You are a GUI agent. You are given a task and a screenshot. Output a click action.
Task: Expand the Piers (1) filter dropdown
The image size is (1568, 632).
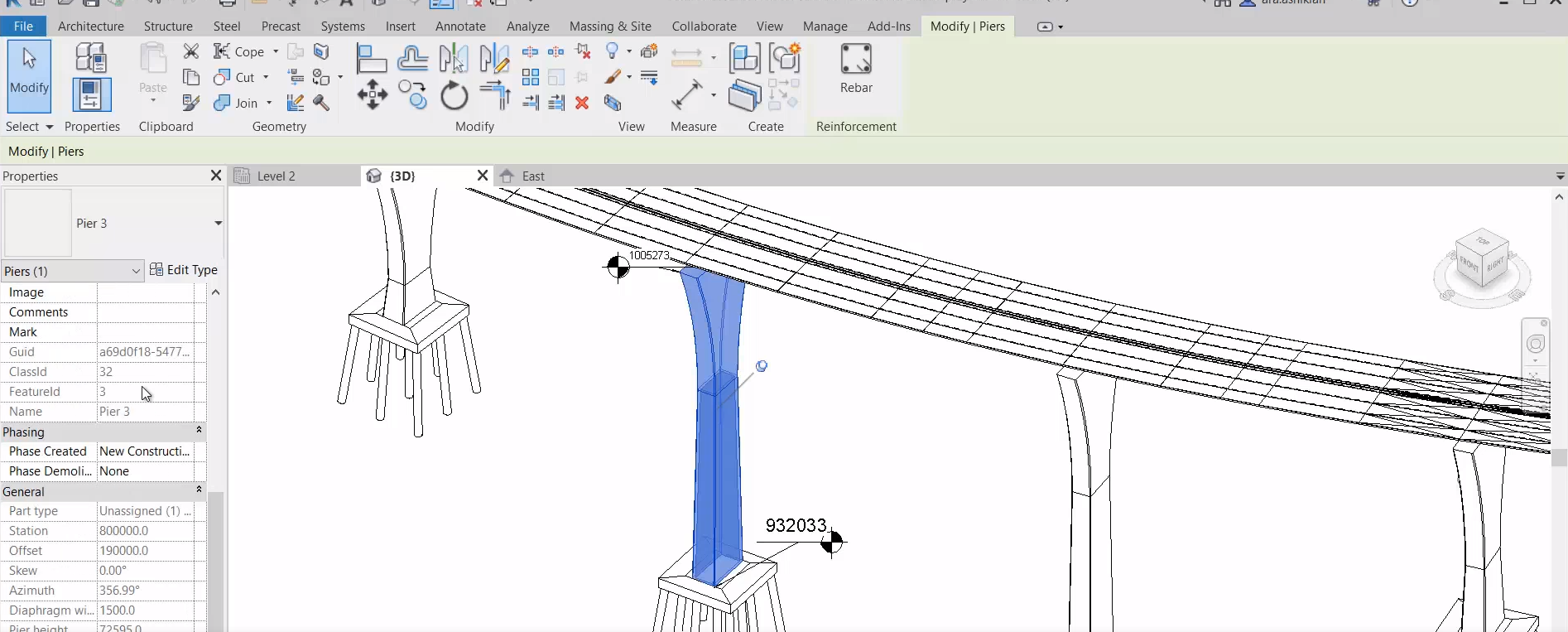(136, 271)
